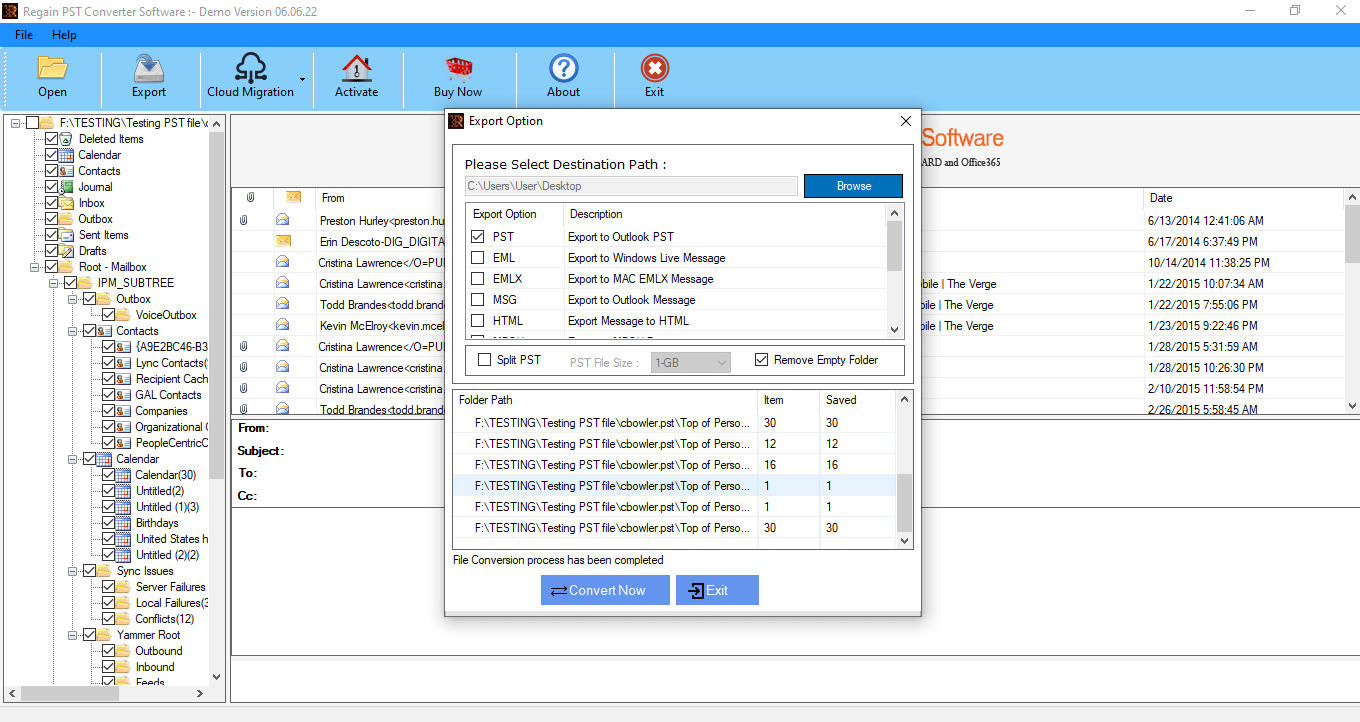
Task: Uncheck the Remove Empty Folder option
Action: point(762,360)
